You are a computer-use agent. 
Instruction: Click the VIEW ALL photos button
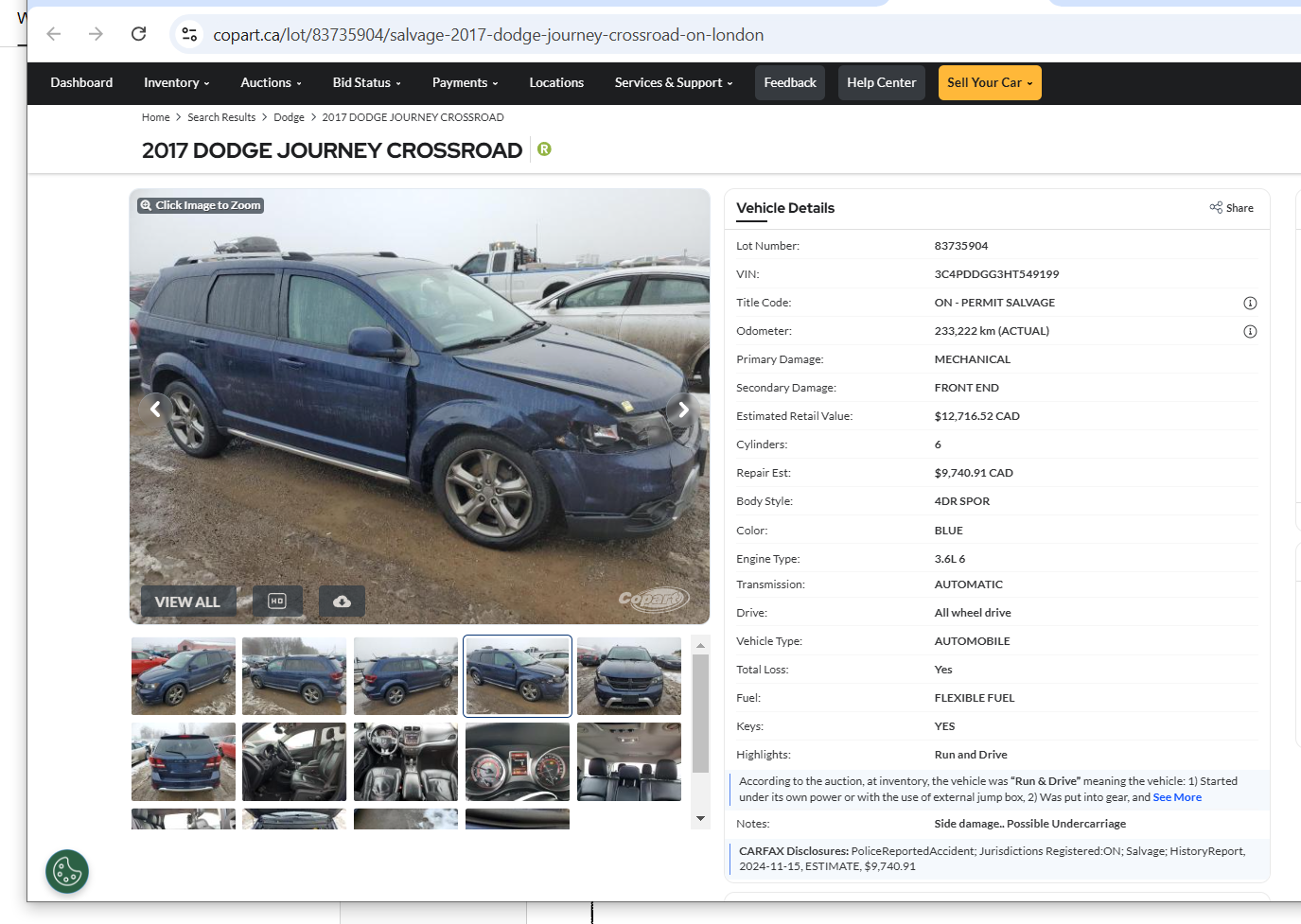187,601
